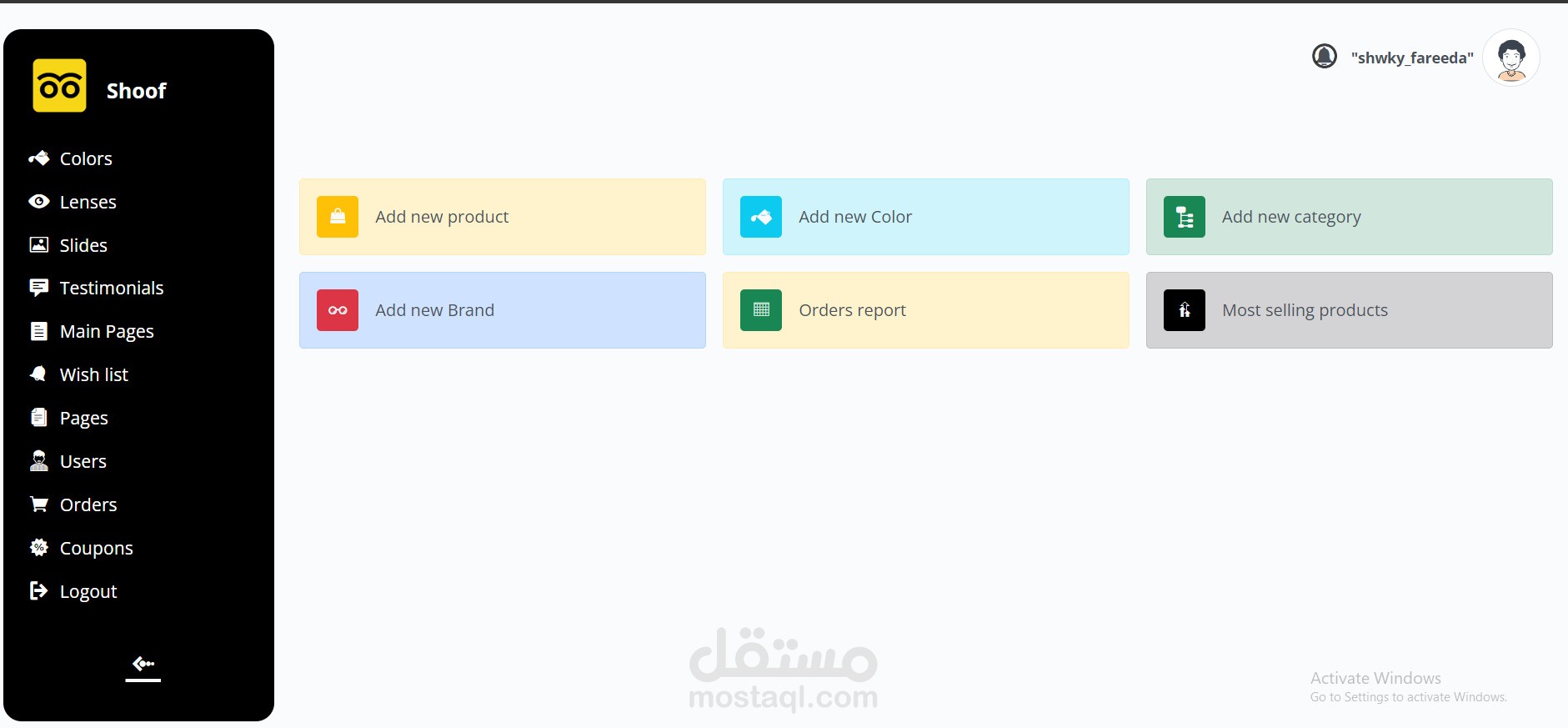Click the Shoof logo icon
Image resolution: width=1568 pixels, height=728 pixels.
click(x=59, y=85)
